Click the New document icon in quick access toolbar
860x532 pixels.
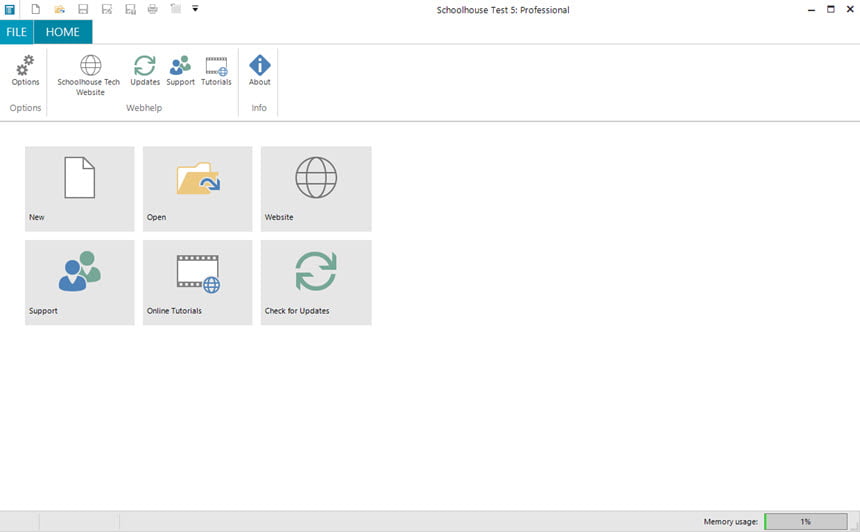pos(36,9)
